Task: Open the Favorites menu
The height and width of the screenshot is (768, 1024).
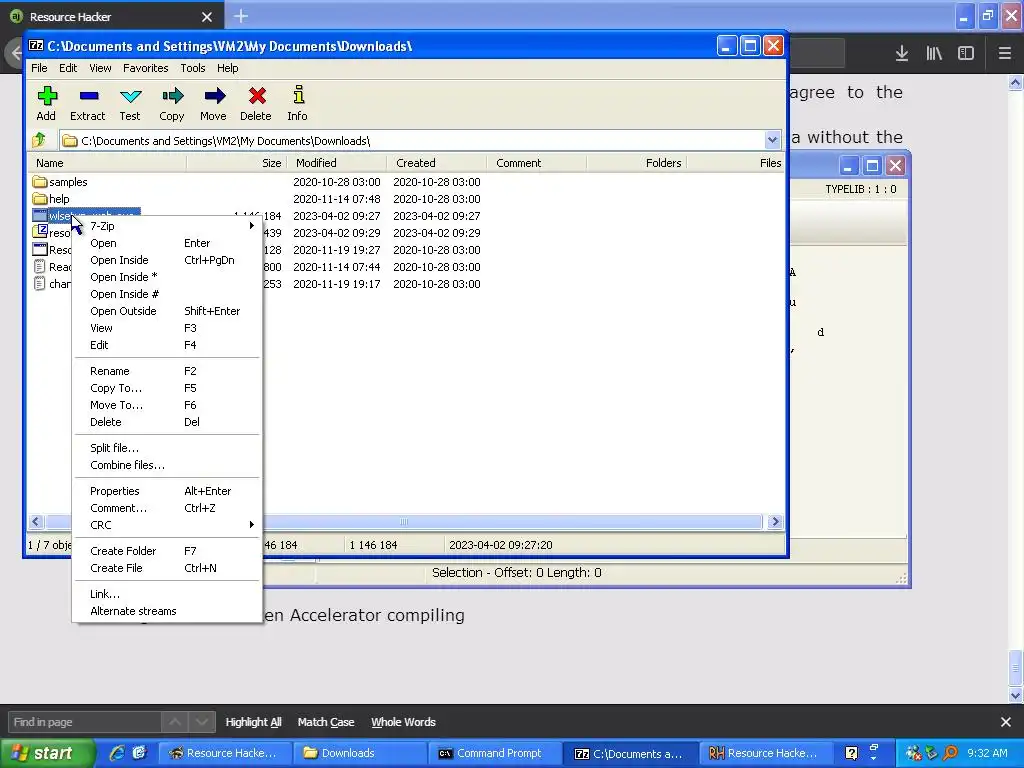Action: [146, 68]
